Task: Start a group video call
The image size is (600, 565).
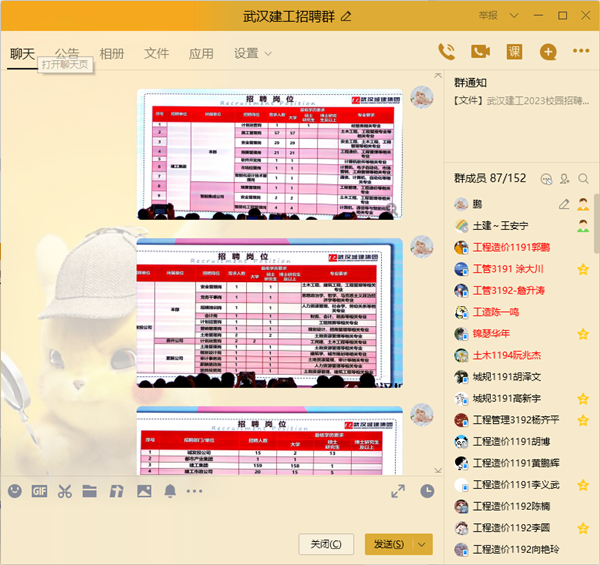Action: 480,52
